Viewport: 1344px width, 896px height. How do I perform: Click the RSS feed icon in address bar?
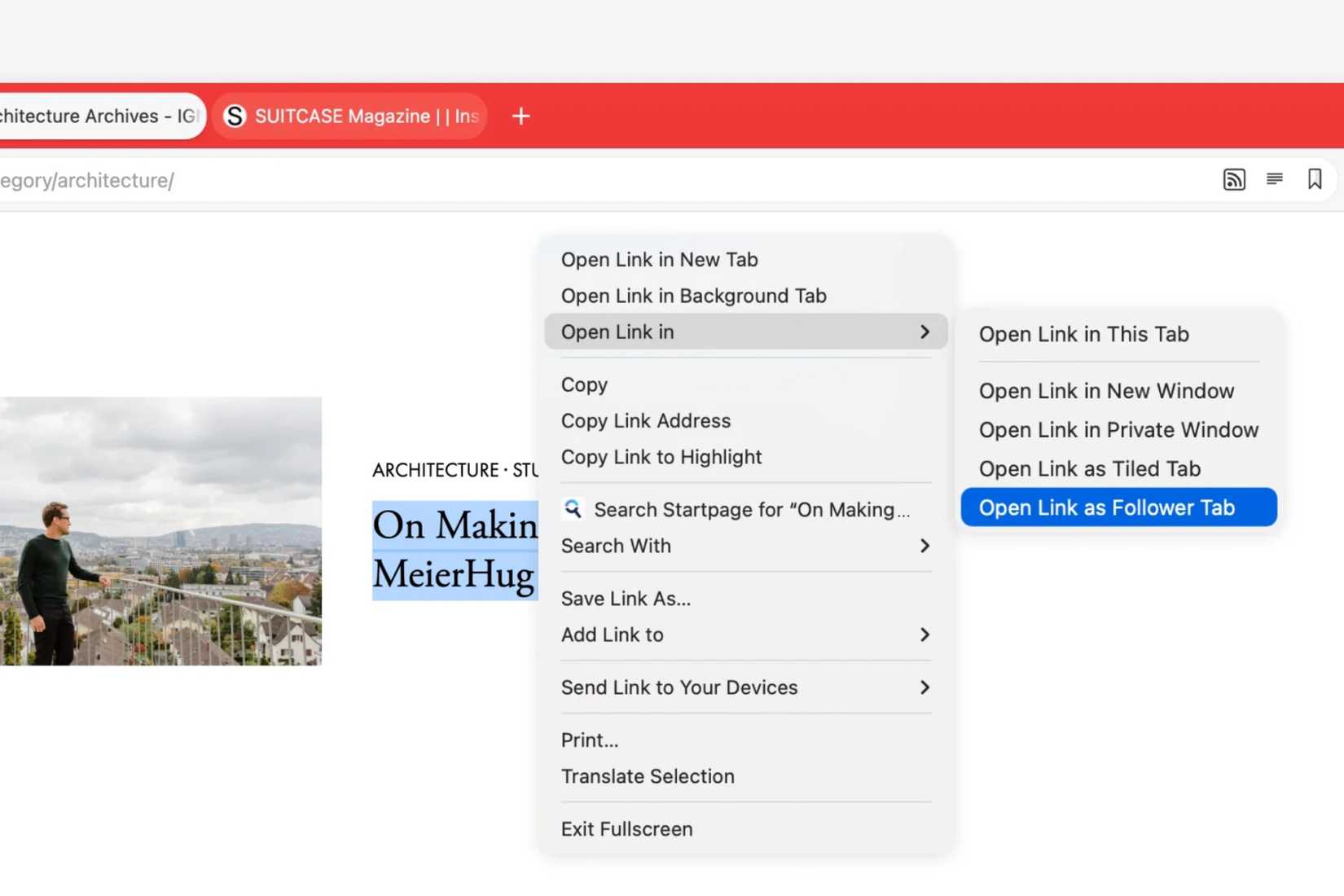pyautogui.click(x=1233, y=179)
